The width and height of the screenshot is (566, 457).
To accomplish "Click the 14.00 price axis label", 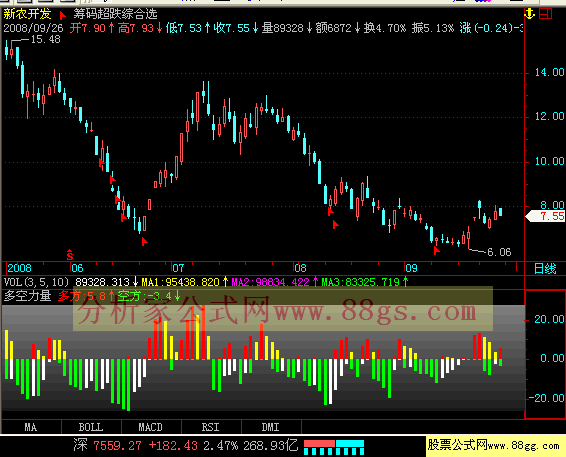I will point(549,72).
